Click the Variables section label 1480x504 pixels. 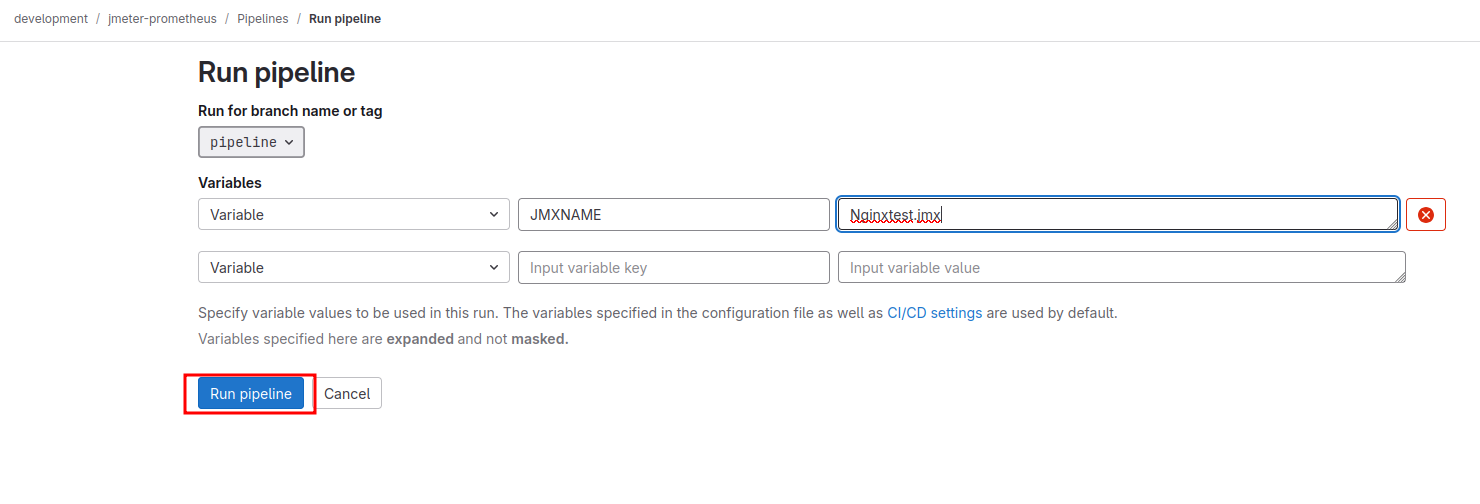click(x=230, y=183)
